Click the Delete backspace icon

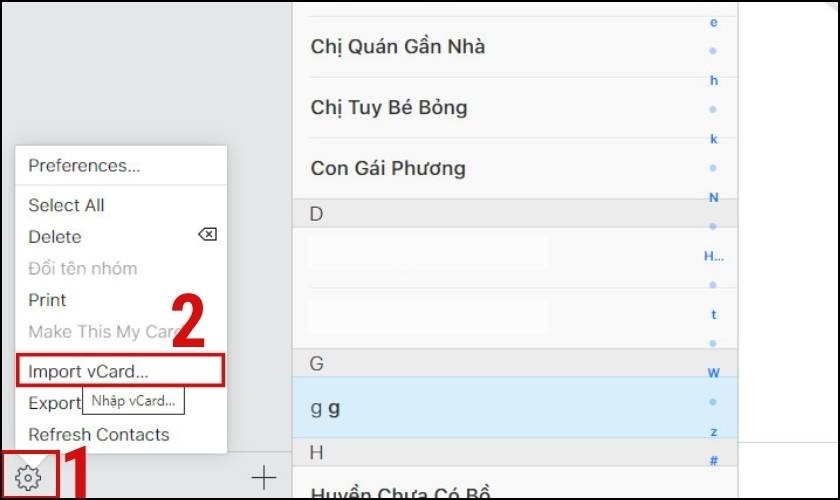(x=207, y=235)
